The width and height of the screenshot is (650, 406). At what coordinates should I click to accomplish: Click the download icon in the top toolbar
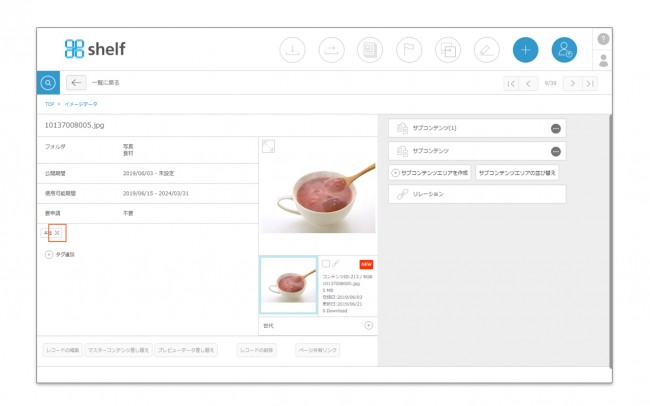tap(292, 50)
